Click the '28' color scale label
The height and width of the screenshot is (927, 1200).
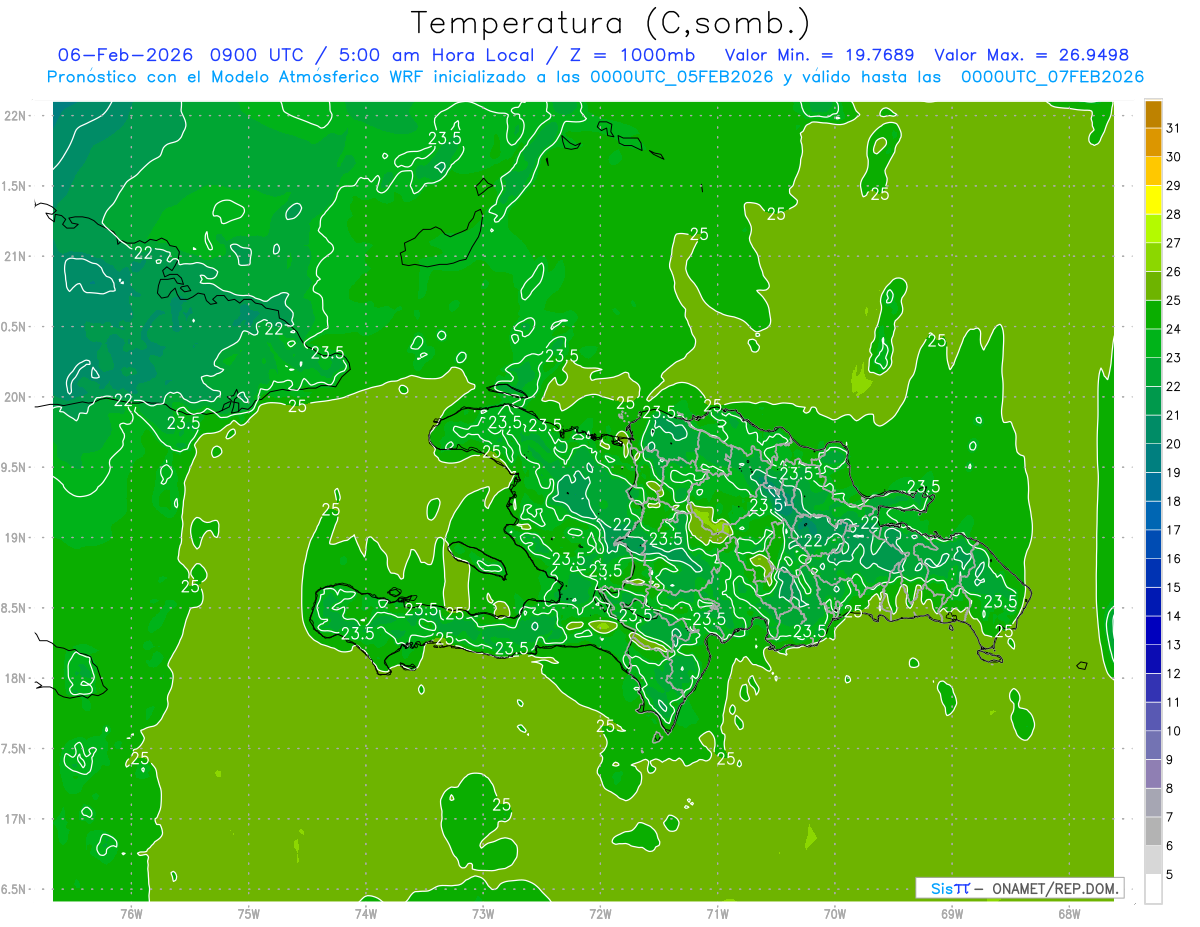[x=1174, y=214]
